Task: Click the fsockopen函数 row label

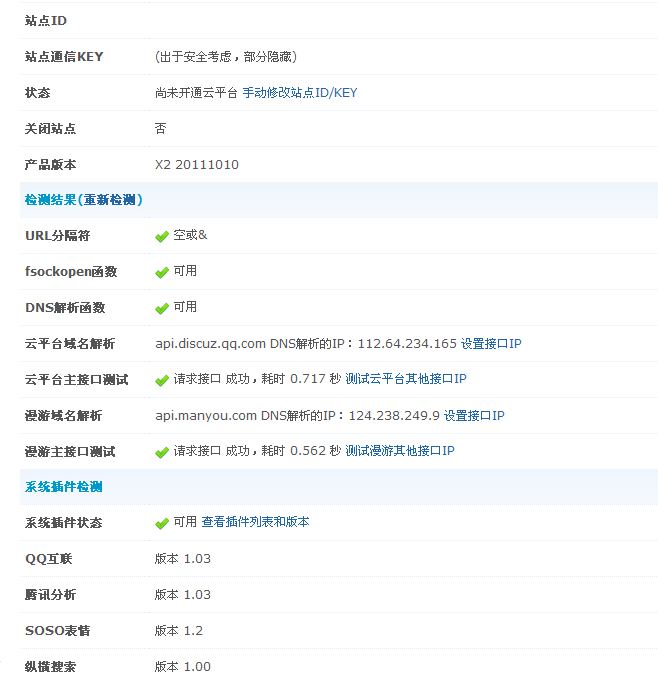Action: (x=71, y=272)
